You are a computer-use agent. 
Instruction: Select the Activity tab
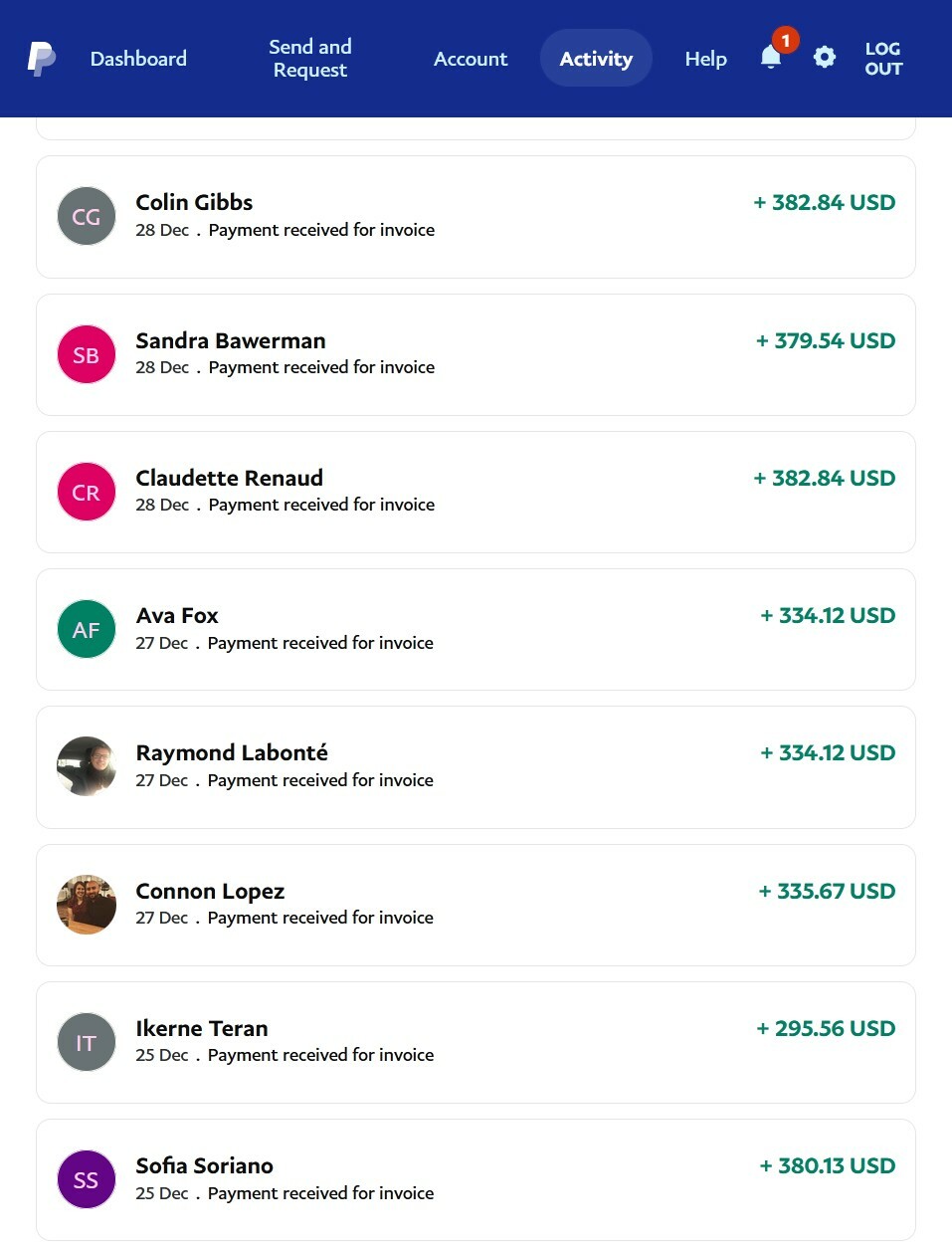(596, 58)
